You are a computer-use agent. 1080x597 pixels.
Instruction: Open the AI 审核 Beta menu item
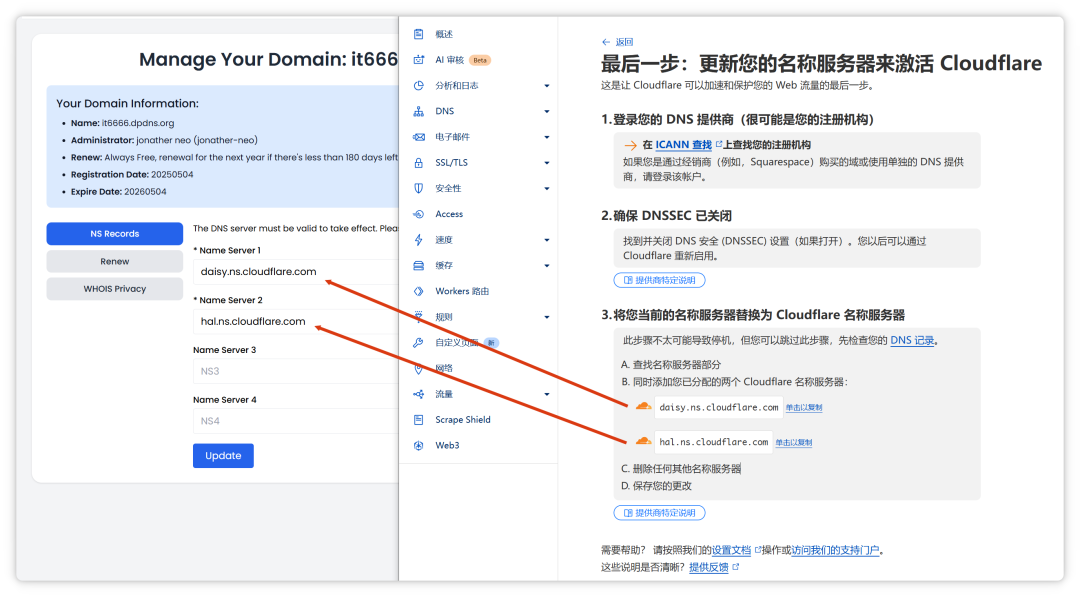[462, 60]
